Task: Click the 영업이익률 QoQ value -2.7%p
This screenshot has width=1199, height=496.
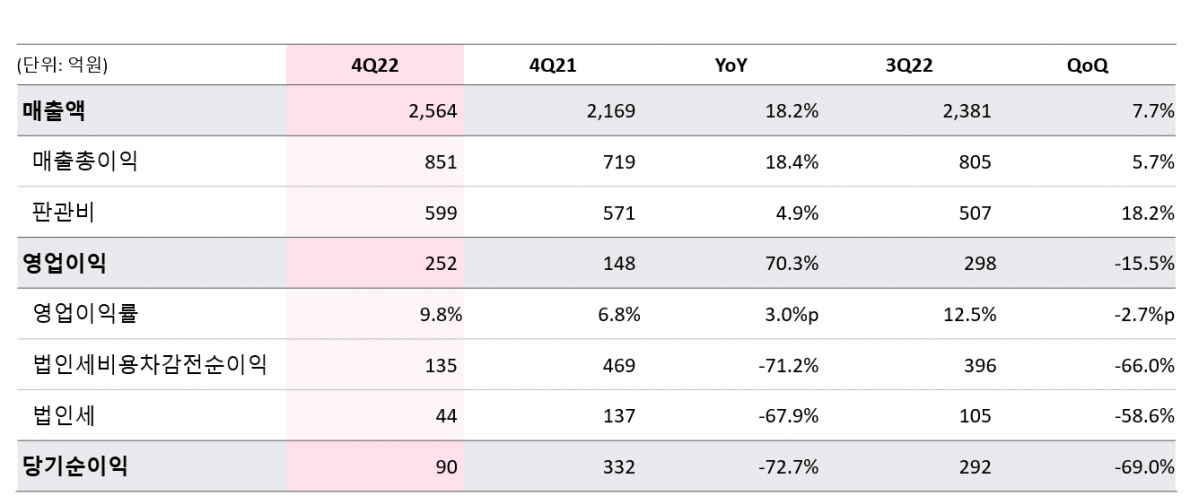Action: pos(1144,315)
